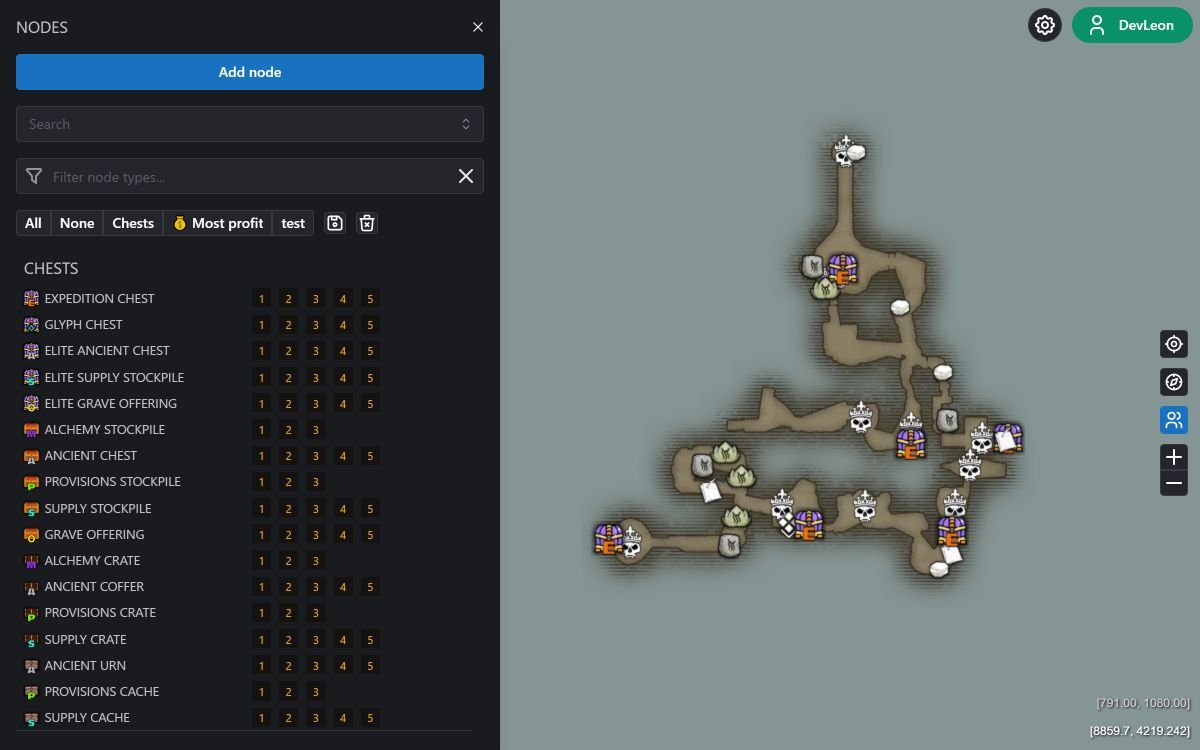Click the save filter preset icon
The height and width of the screenshot is (750, 1200).
click(335, 223)
